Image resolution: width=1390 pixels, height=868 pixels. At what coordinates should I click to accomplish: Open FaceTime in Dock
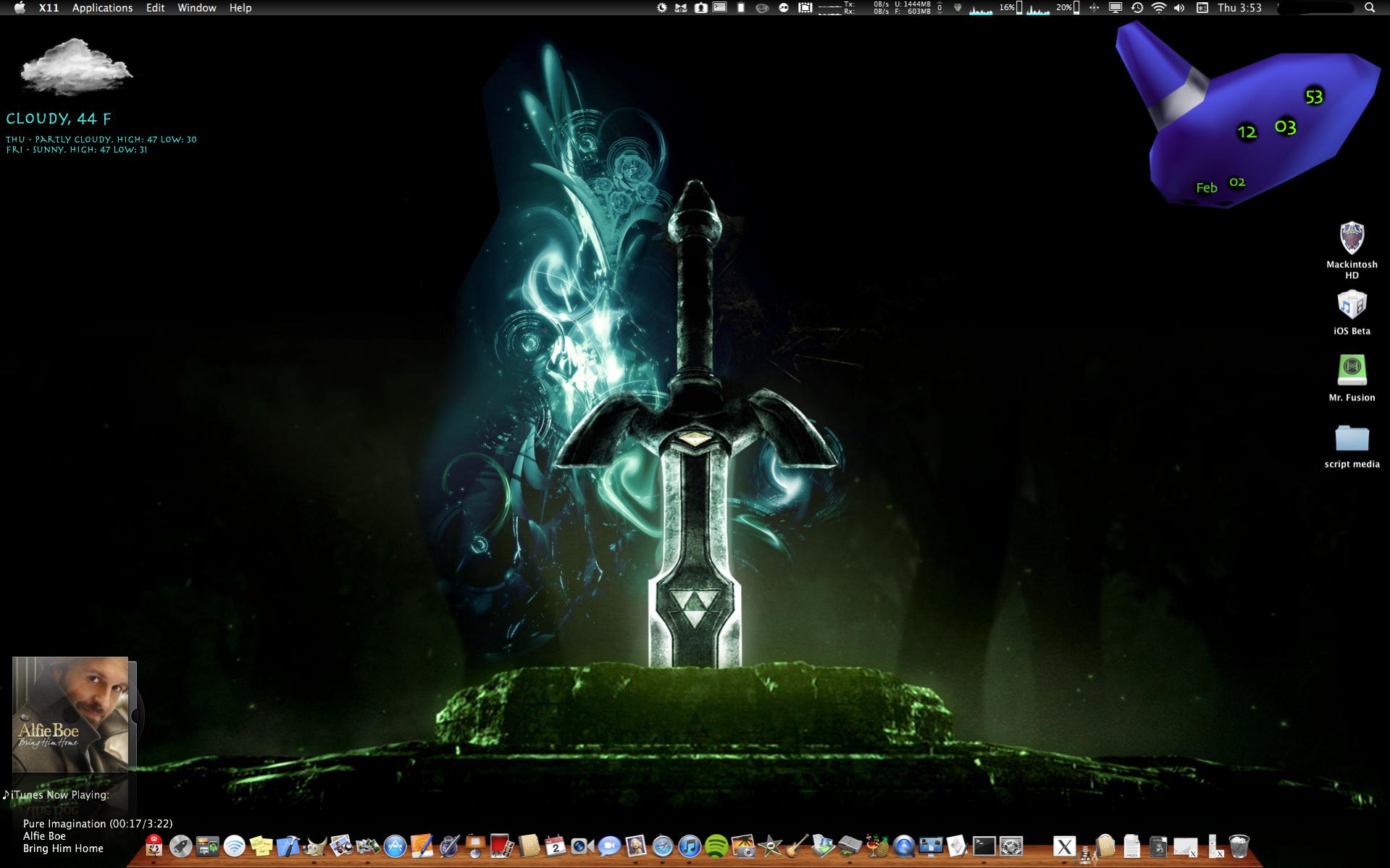click(x=582, y=846)
